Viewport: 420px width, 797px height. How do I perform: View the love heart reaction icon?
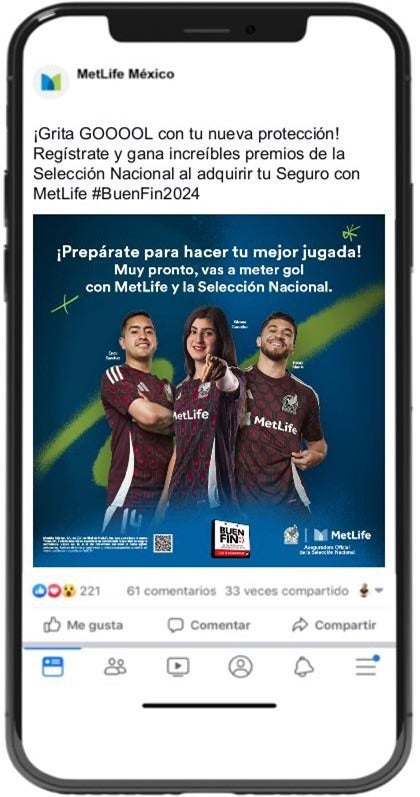(54, 591)
